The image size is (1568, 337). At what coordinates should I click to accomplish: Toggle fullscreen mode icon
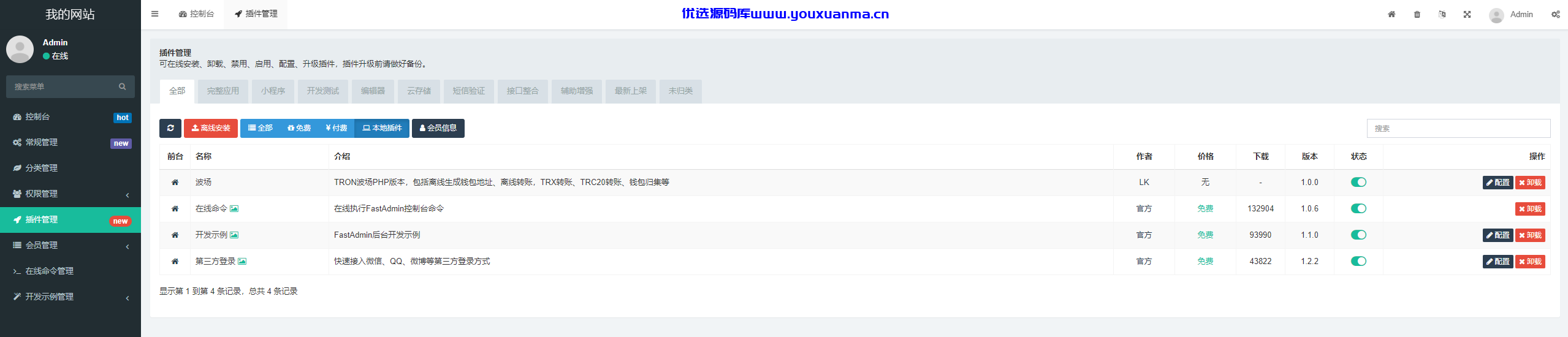(x=1467, y=14)
